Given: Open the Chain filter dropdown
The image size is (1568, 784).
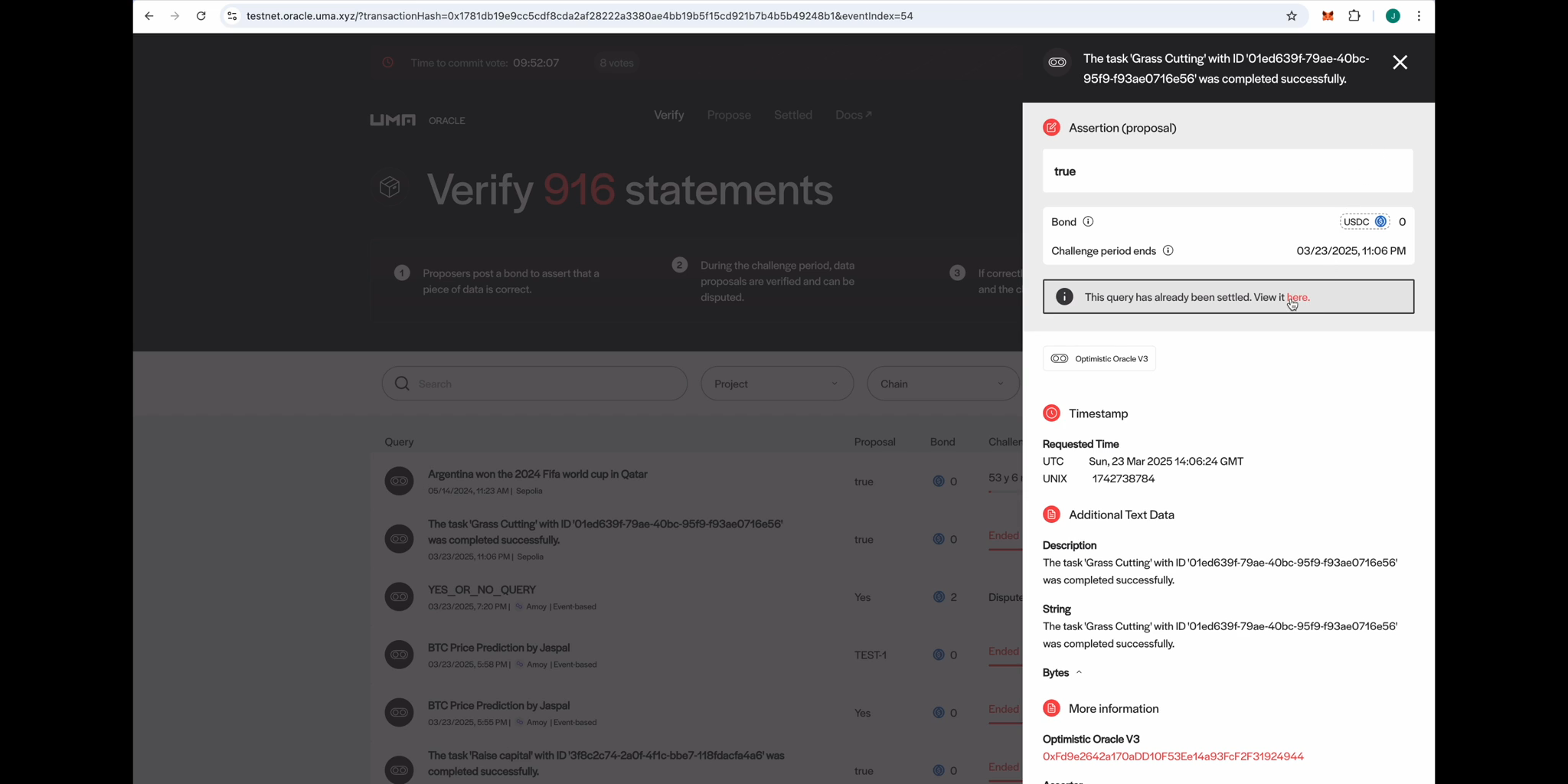Looking at the screenshot, I should 943,384.
